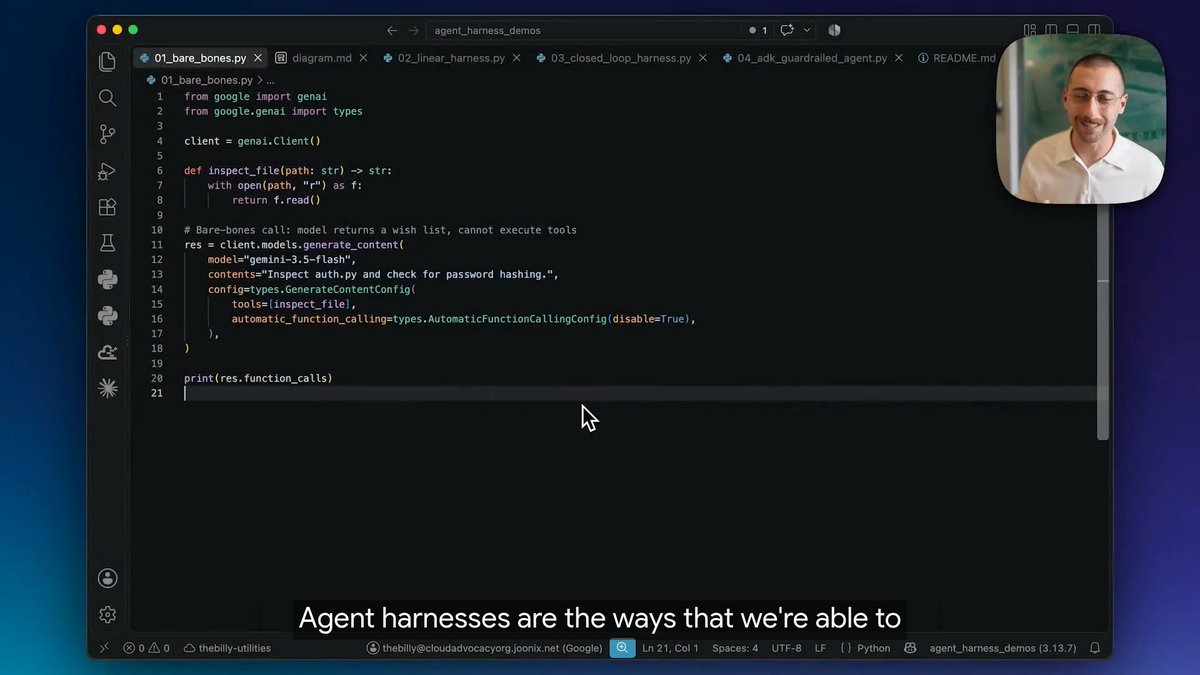Open the errors and warnings counter

point(146,648)
